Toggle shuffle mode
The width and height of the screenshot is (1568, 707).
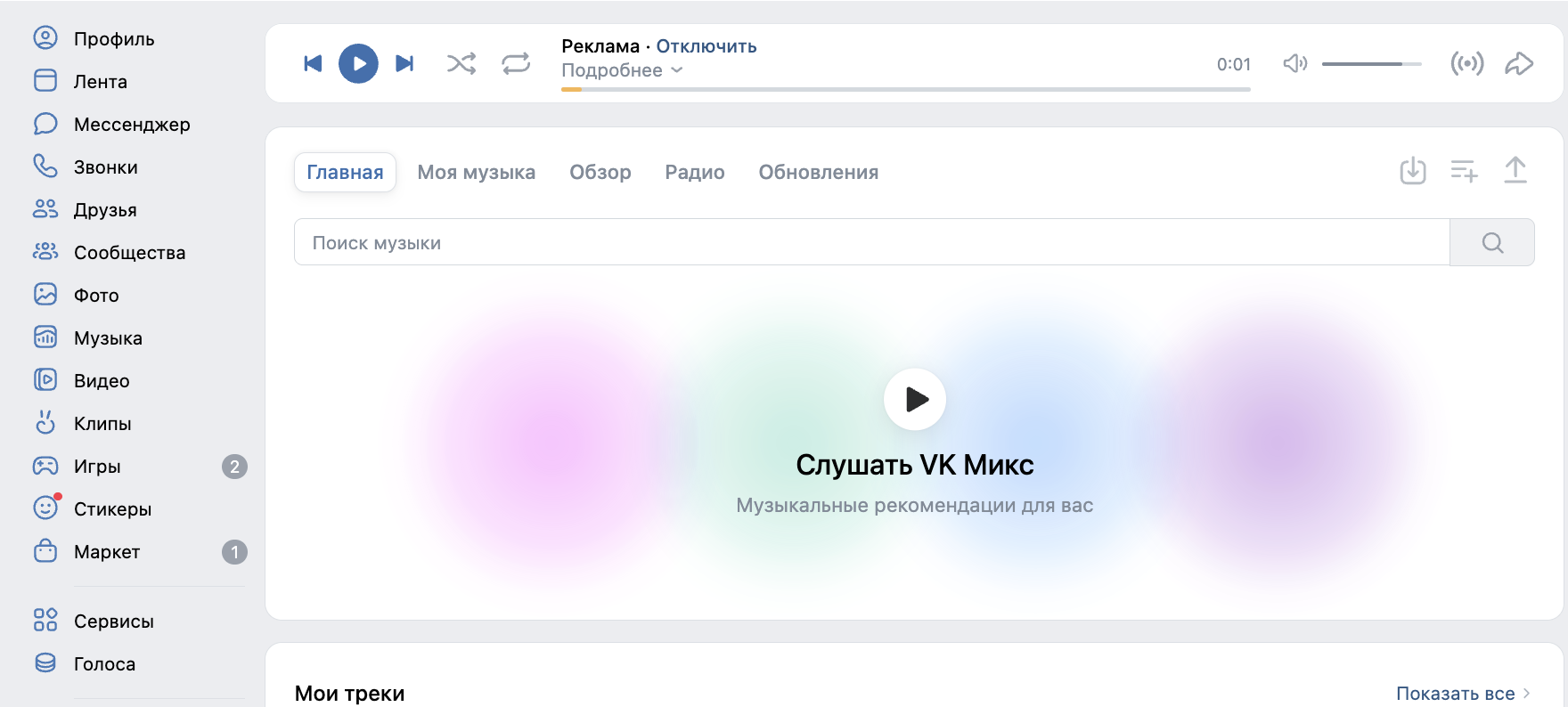point(461,63)
